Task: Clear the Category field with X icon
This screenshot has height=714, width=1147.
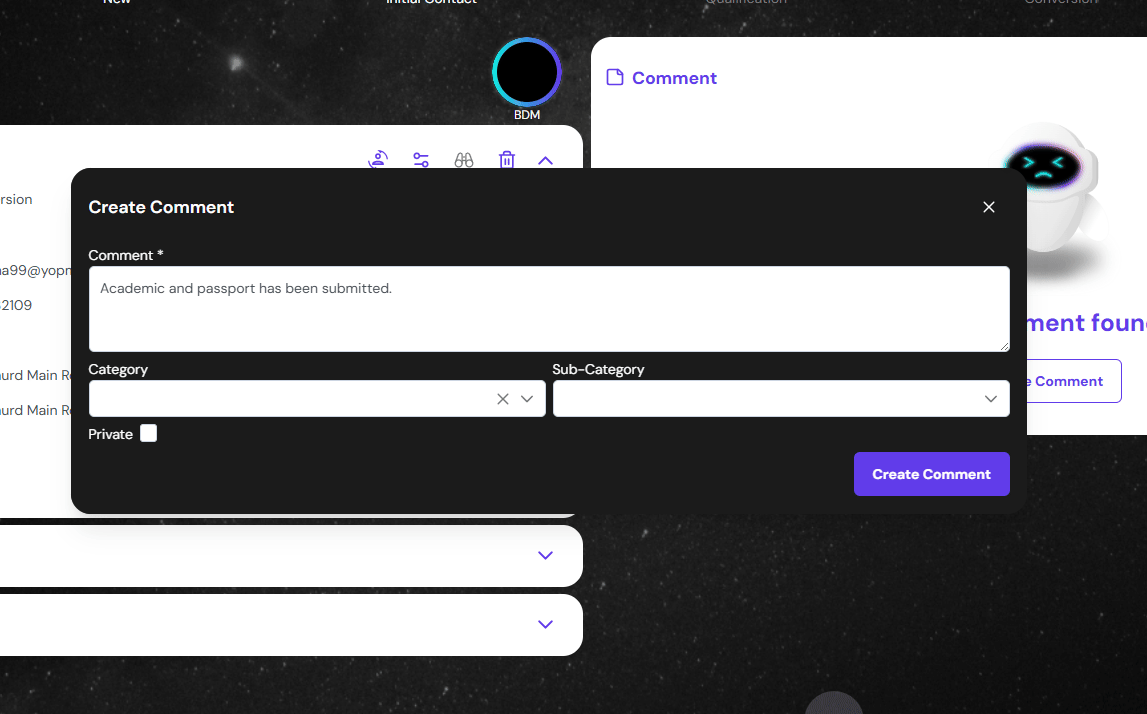Action: point(503,399)
